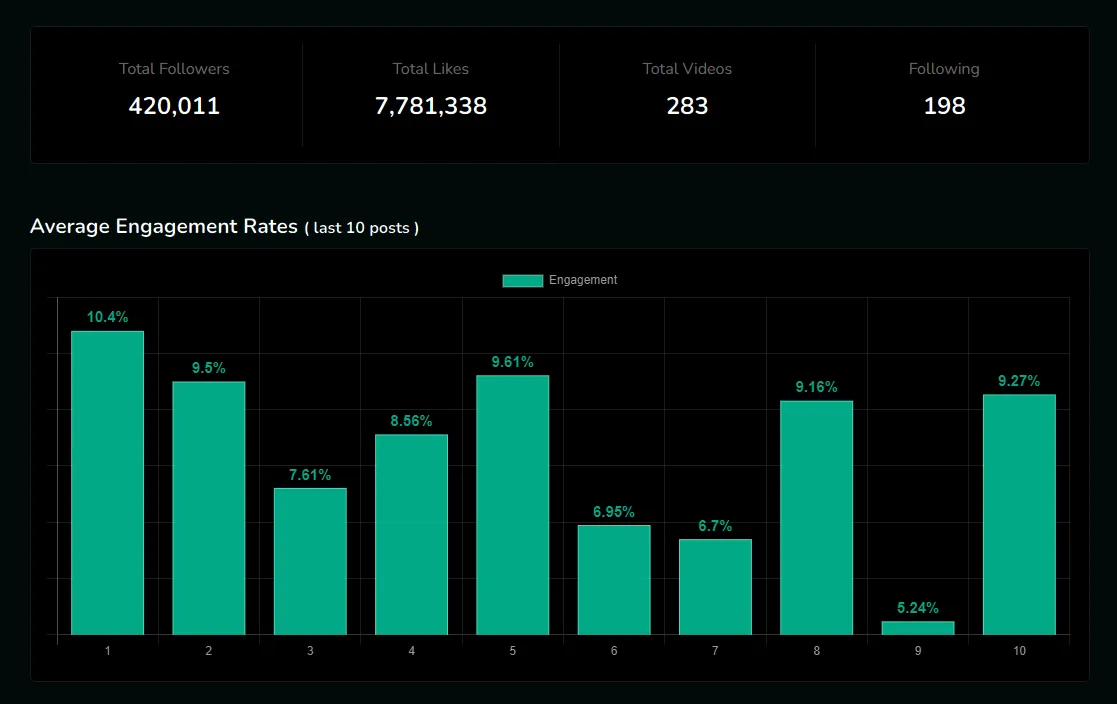Viewport: 1117px width, 704px height.
Task: Select the bar for post 6
Action: pos(614,579)
